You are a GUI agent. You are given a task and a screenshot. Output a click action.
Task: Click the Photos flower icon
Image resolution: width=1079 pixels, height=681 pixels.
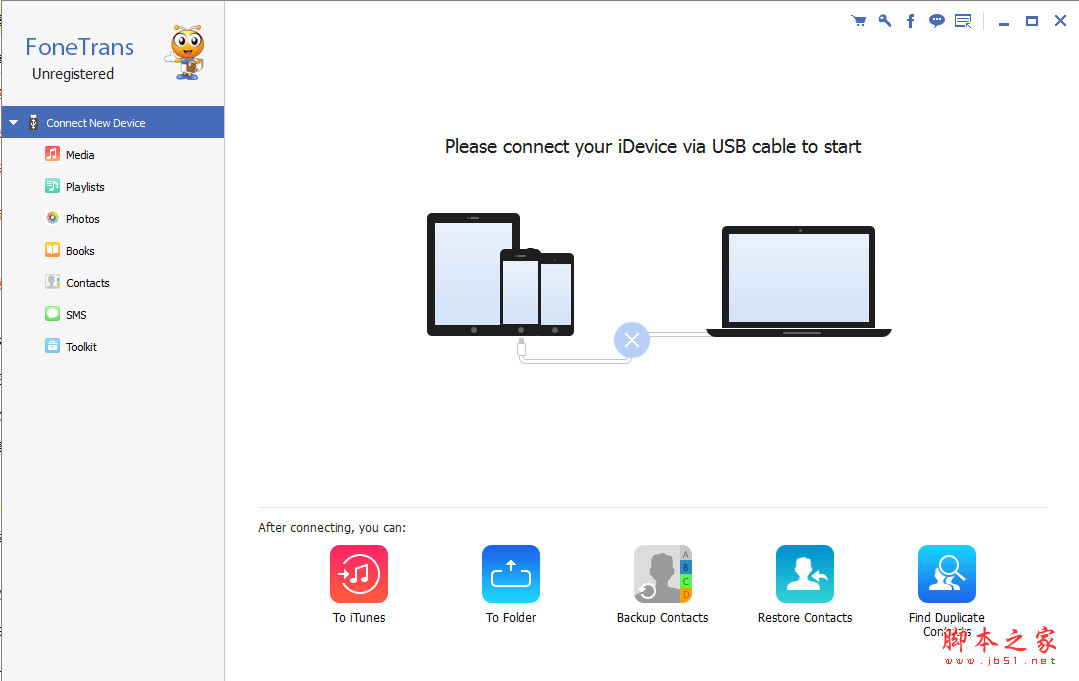coord(52,218)
